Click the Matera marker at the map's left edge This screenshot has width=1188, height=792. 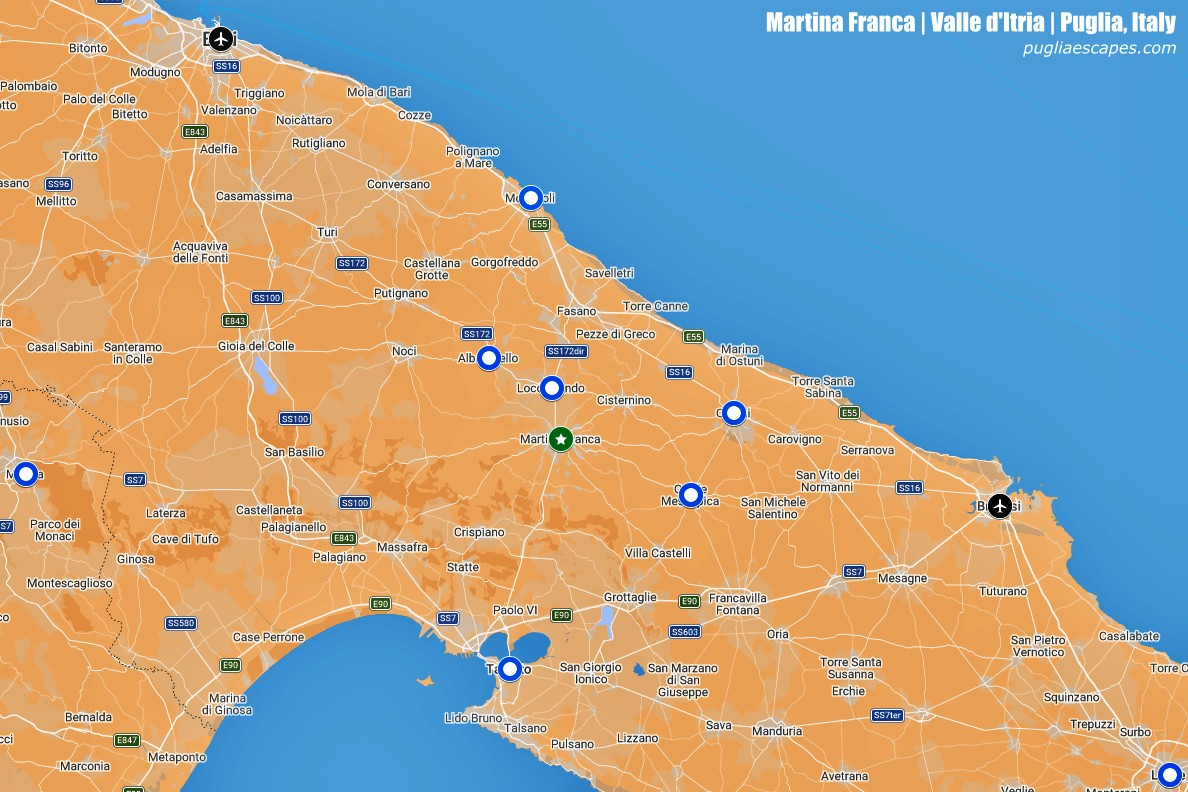pos(25,472)
